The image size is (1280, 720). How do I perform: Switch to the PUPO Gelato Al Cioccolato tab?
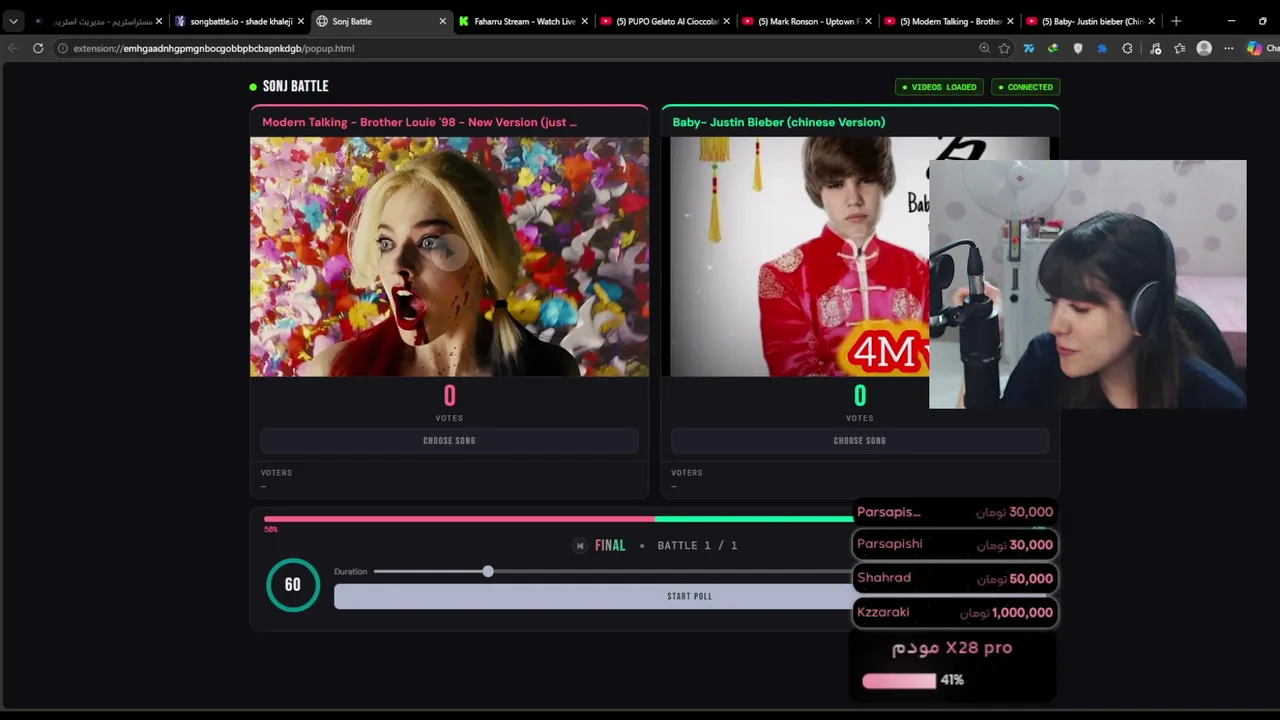point(666,21)
